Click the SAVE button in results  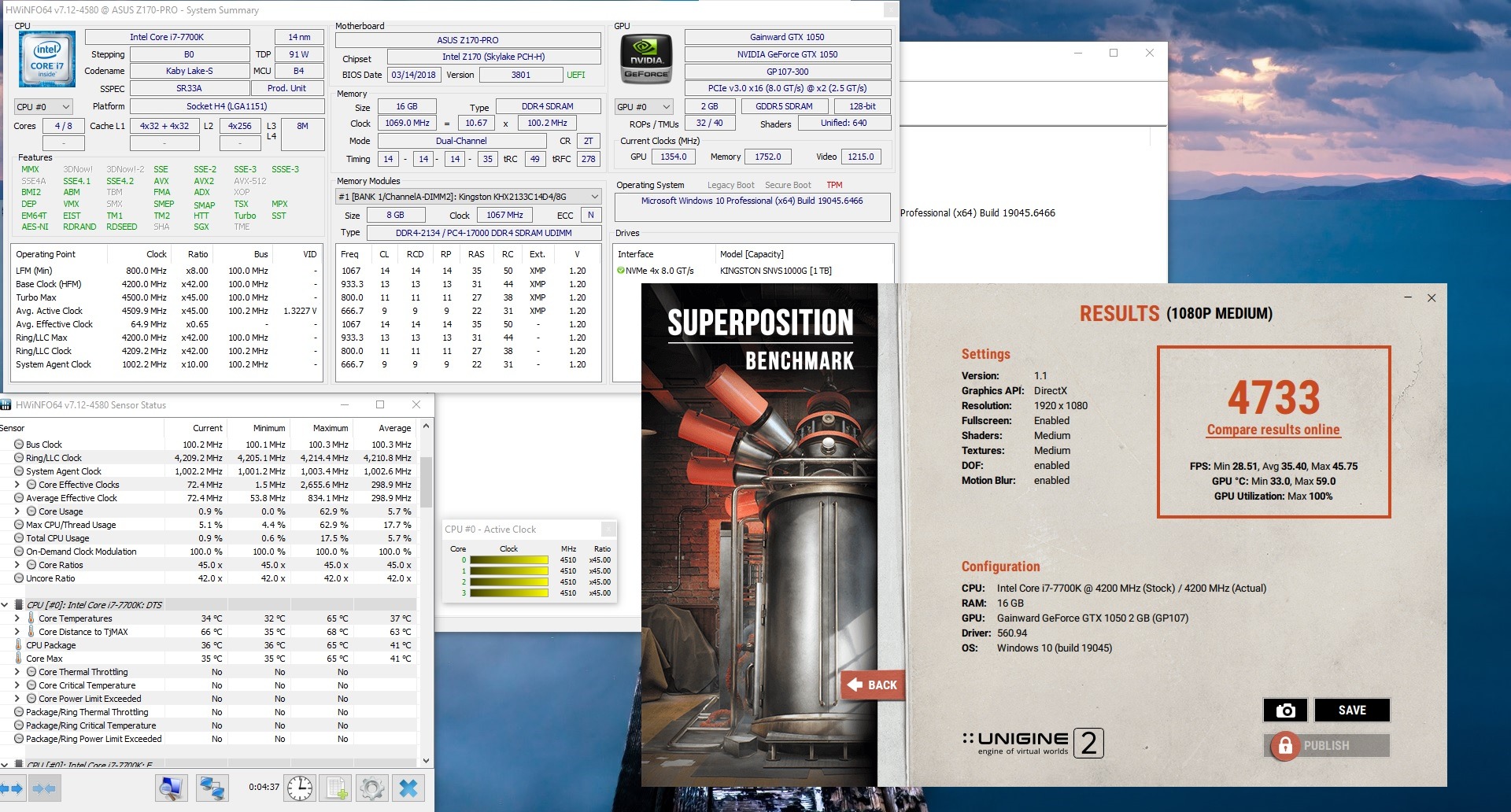[1352, 710]
